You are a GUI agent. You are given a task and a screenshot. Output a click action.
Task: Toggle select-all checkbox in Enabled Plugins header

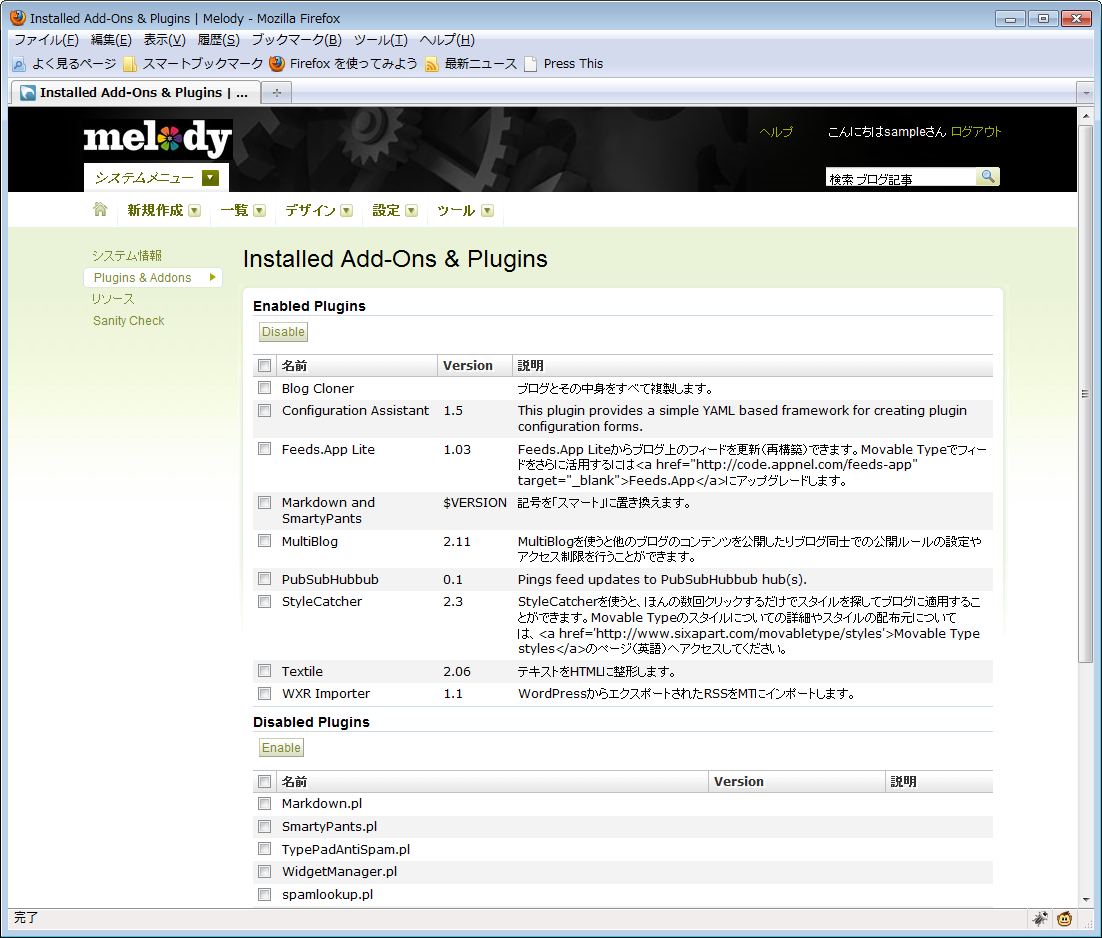(264, 365)
